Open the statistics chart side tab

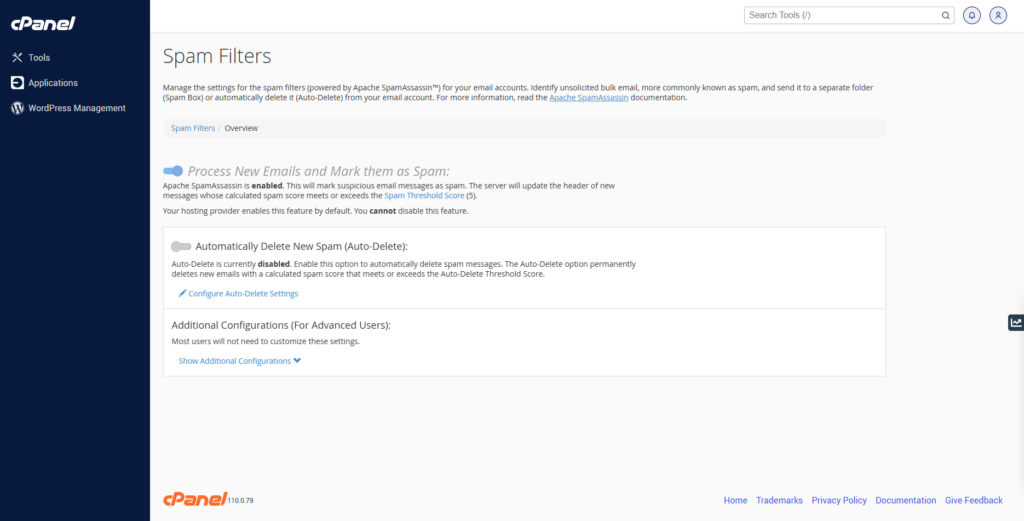1016,322
